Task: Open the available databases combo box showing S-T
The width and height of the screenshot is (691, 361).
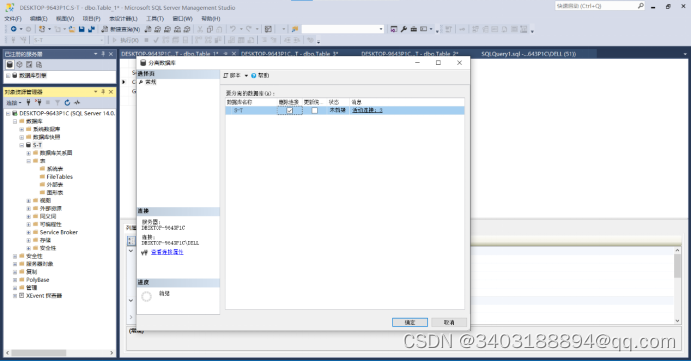Action: pyautogui.click(x=68, y=40)
